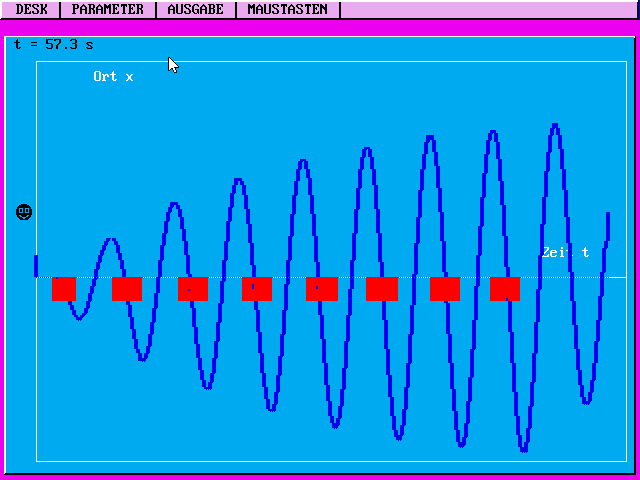Select the Zeit t axis label

click(565, 252)
